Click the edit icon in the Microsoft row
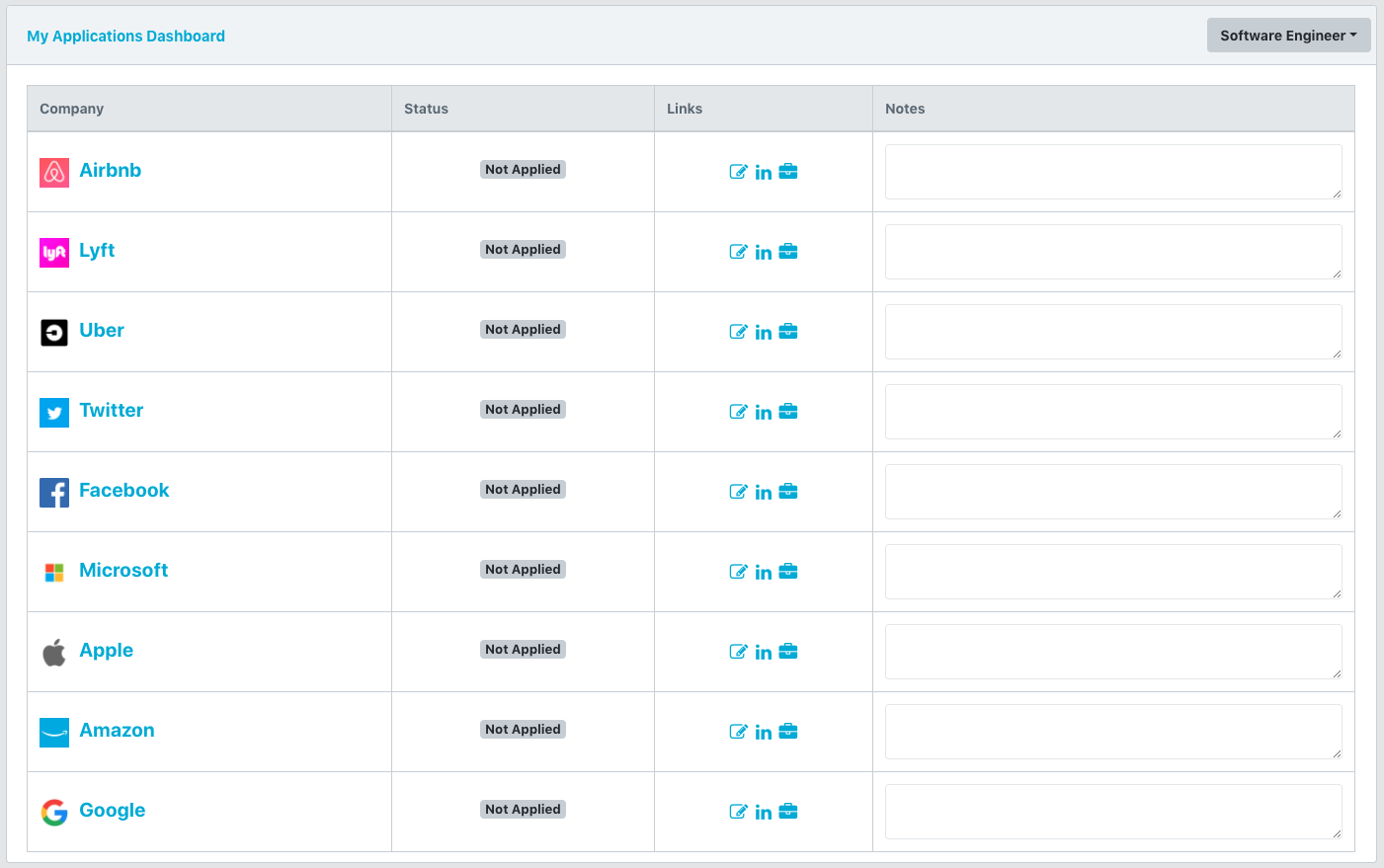This screenshot has width=1384, height=868. point(738,572)
